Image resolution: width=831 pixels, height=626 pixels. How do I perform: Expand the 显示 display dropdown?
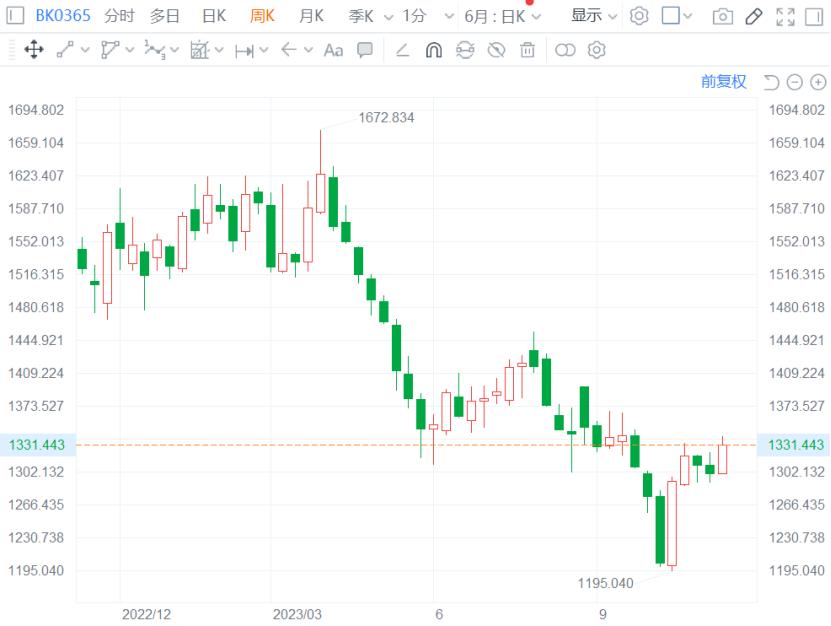(594, 16)
